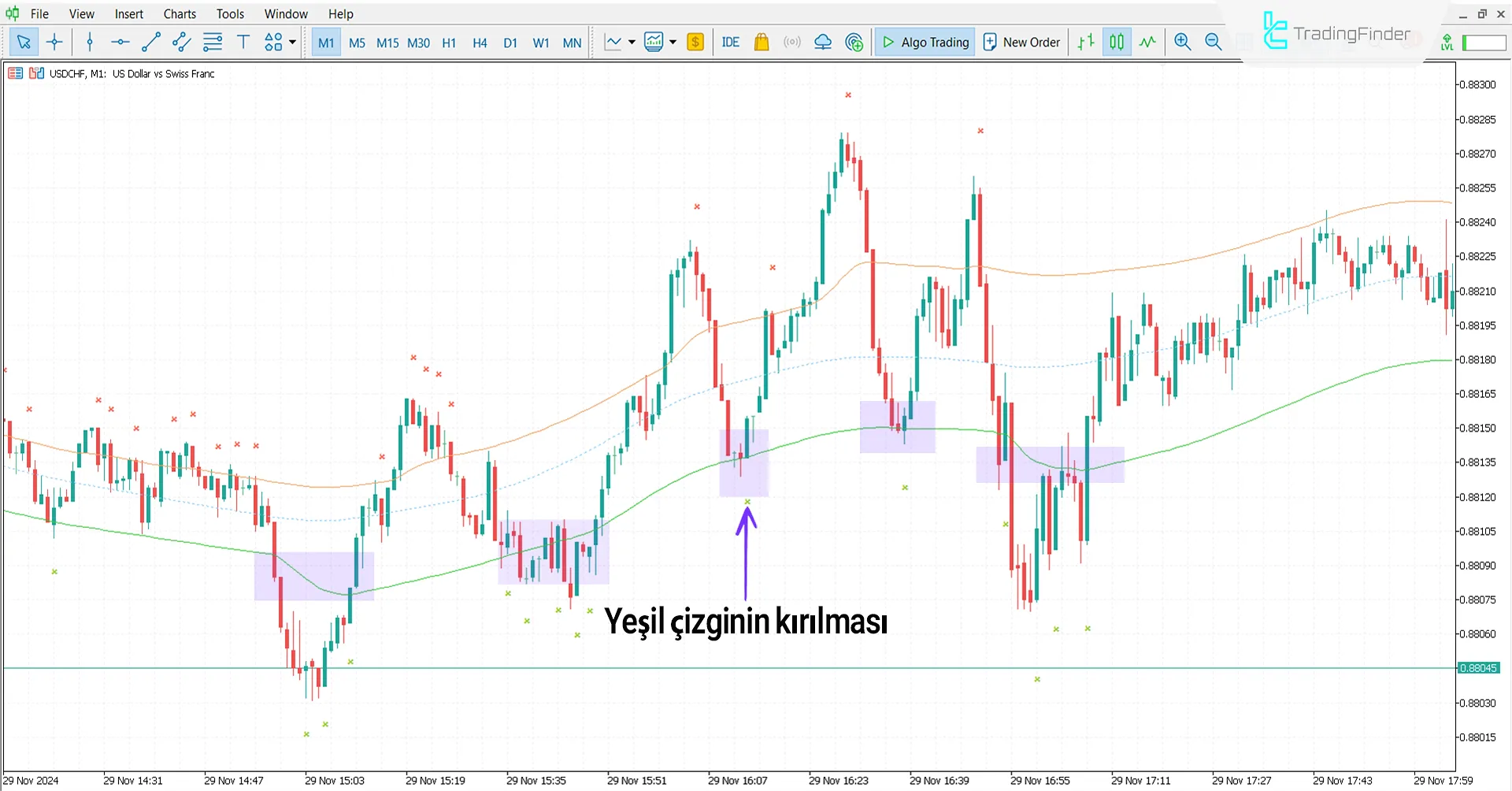This screenshot has height=791, width=1512.
Task: Switch chart display to line style
Action: click(1147, 42)
